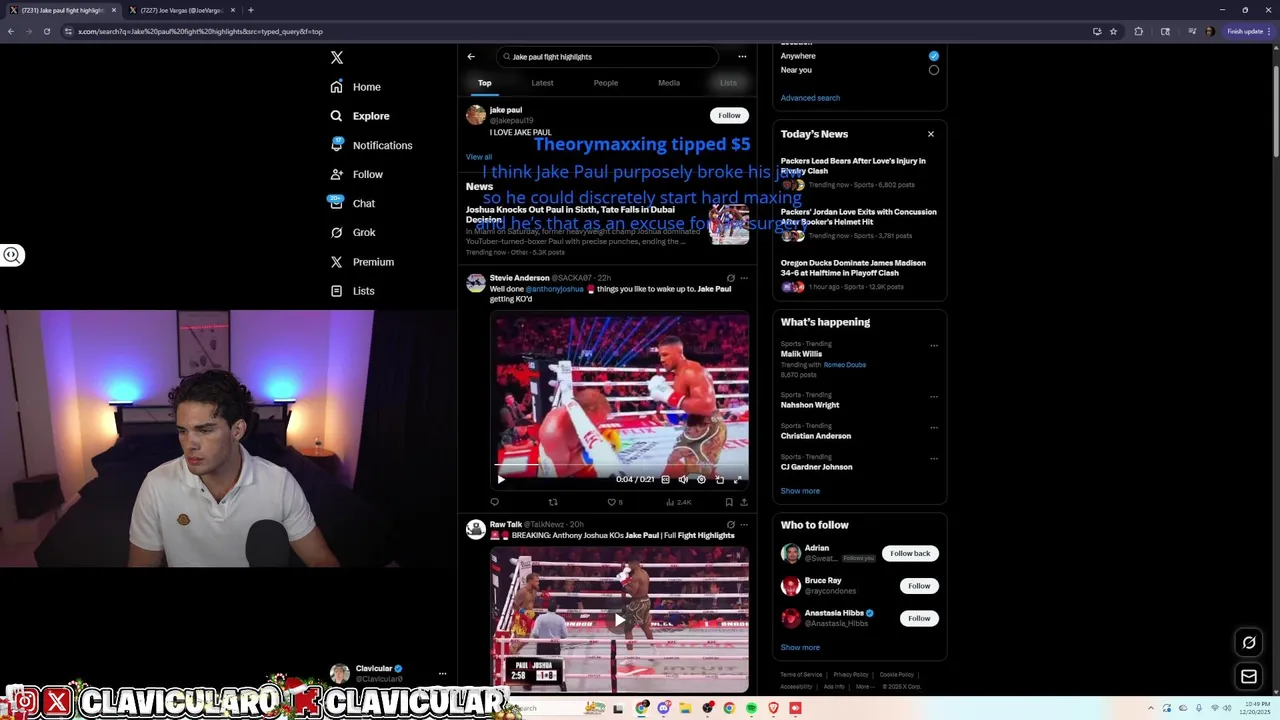
Task: Open Home in the X sidebar
Action: 356,87
